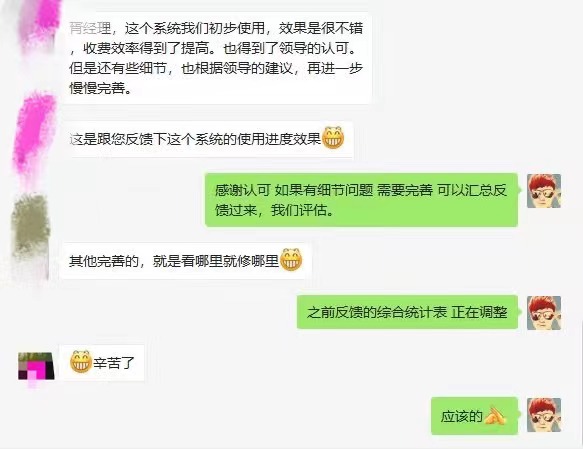Select the message 这是跟您反馈下这个系统的使用进度效果
The height and width of the screenshot is (449, 583).
pos(208,139)
